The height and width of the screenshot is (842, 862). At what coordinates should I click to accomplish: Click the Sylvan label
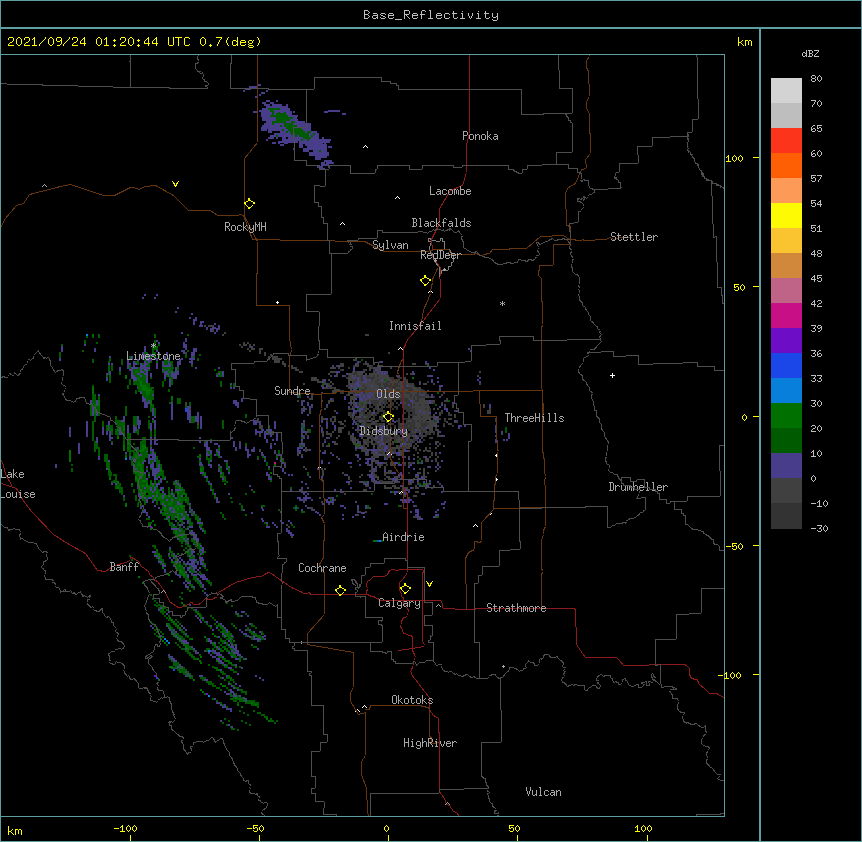click(x=390, y=245)
